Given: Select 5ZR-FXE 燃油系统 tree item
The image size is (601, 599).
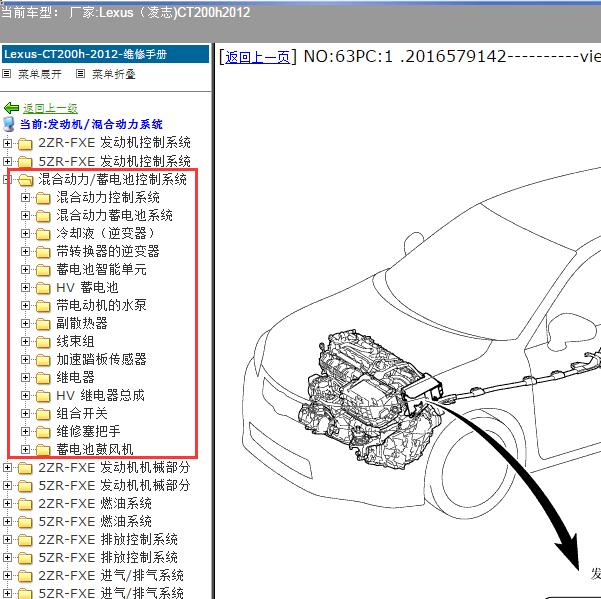Looking at the screenshot, I should point(95,522).
